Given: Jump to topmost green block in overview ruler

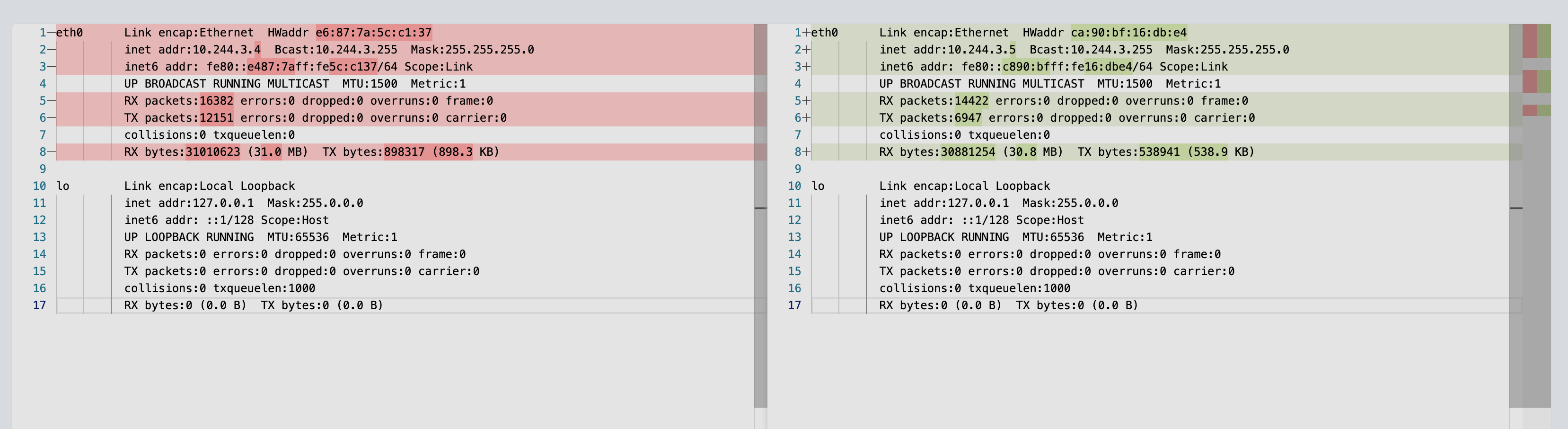Looking at the screenshot, I should 1544,42.
